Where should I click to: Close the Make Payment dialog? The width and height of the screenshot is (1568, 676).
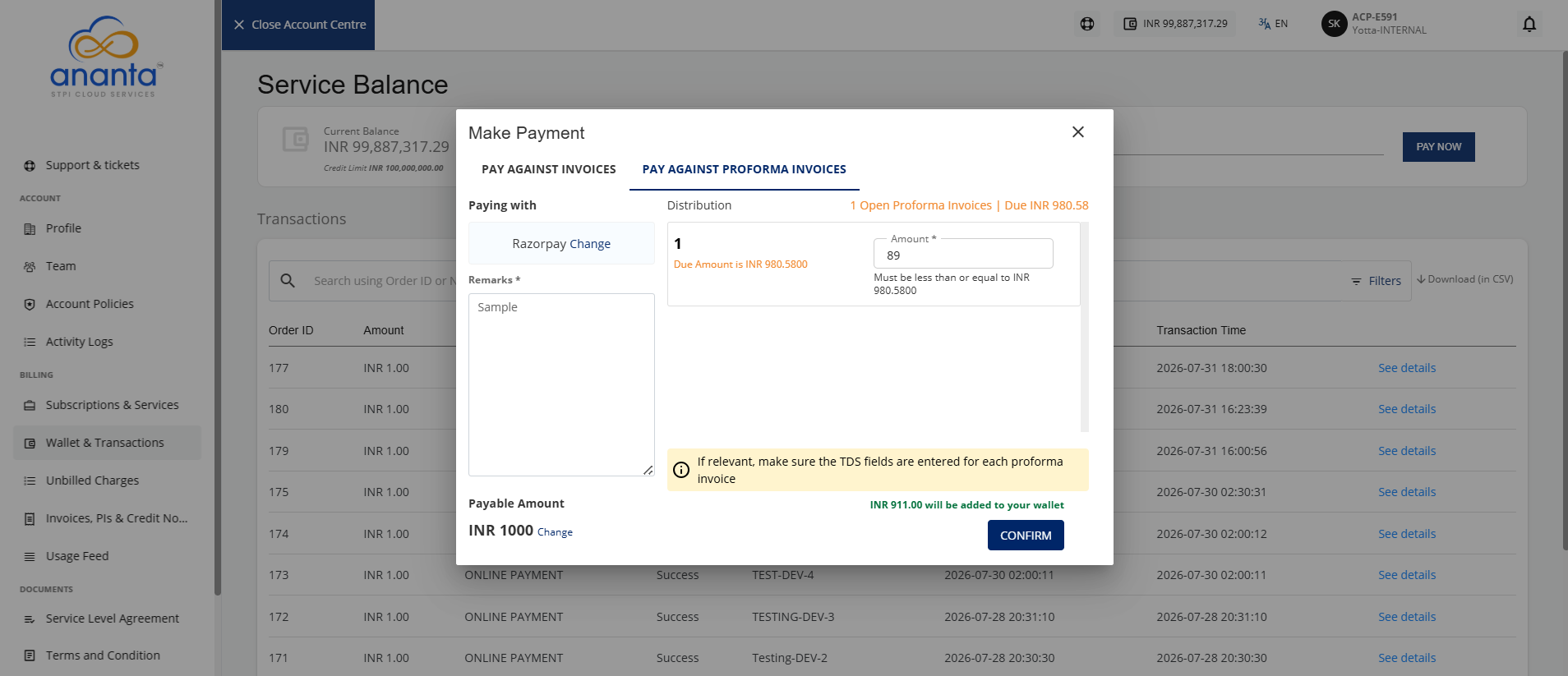(1078, 132)
